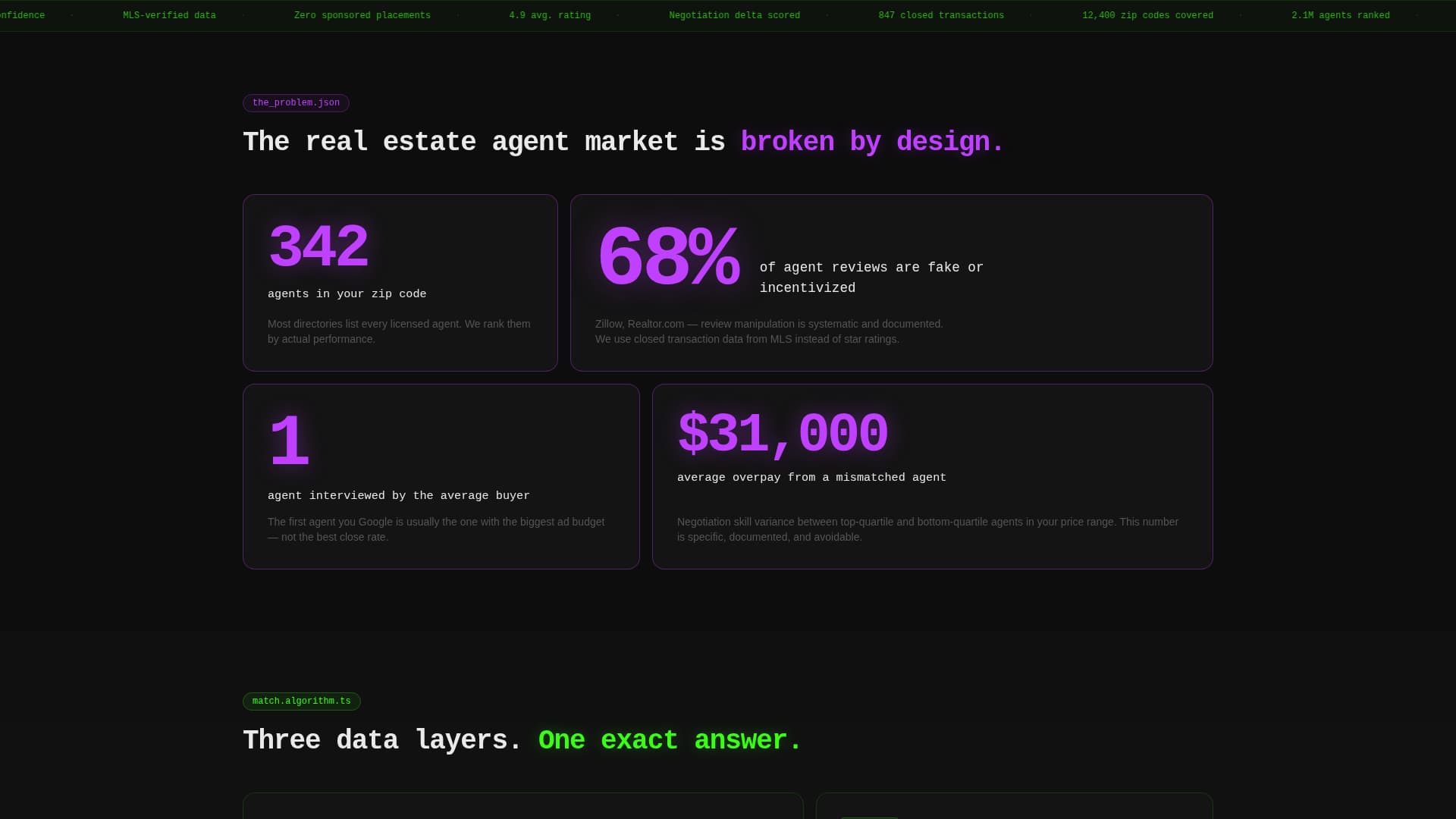Click the '$31,000' statistic figure
The width and height of the screenshot is (1456, 819).
783,435
